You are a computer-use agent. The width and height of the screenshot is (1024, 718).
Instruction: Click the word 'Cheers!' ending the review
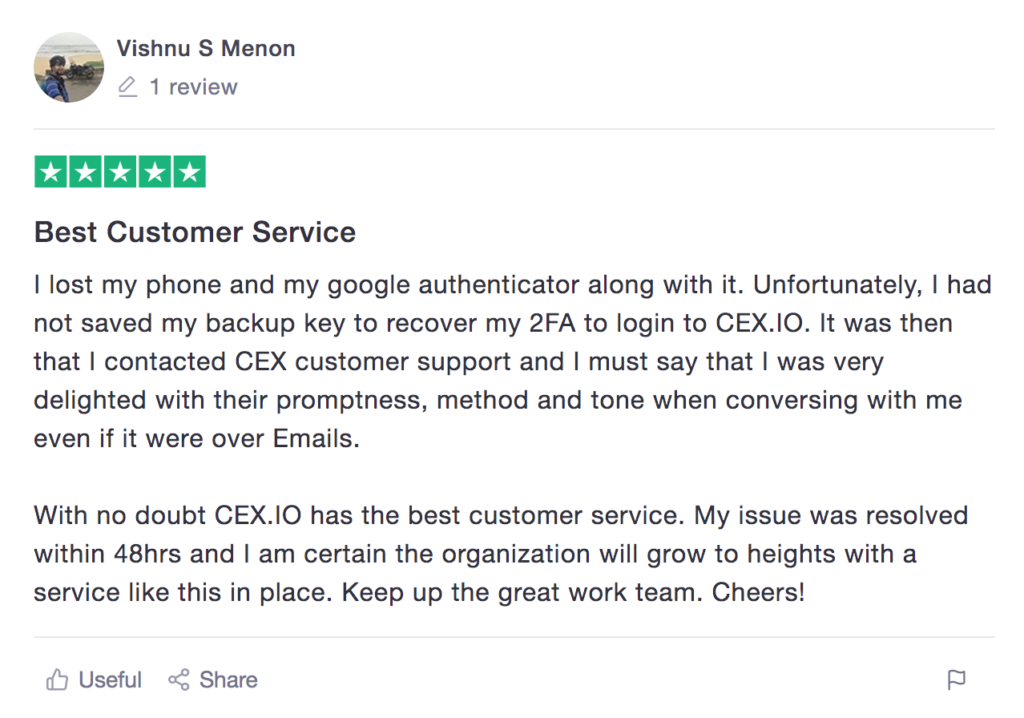[x=758, y=593]
